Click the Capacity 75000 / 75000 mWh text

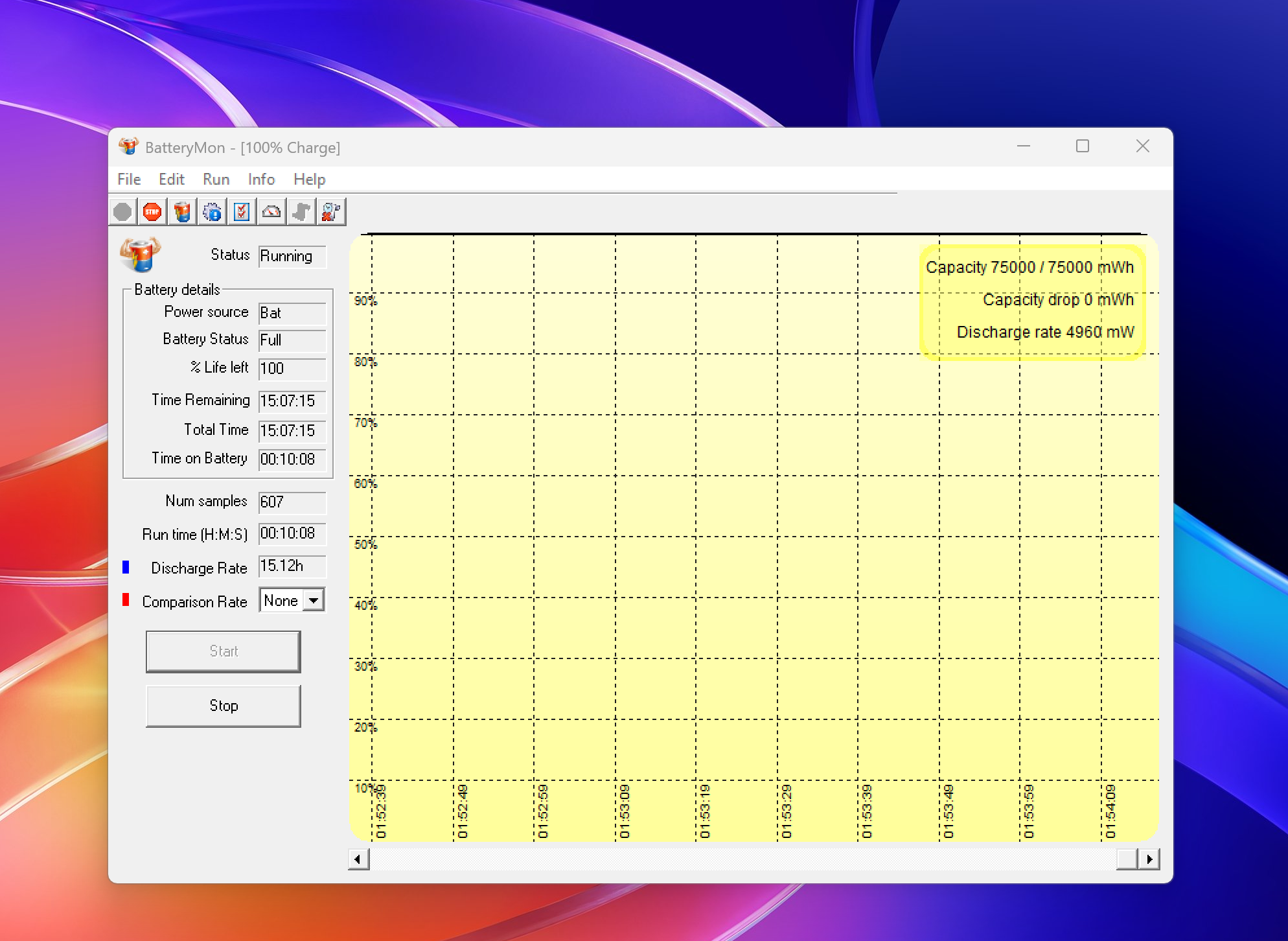pos(1029,267)
